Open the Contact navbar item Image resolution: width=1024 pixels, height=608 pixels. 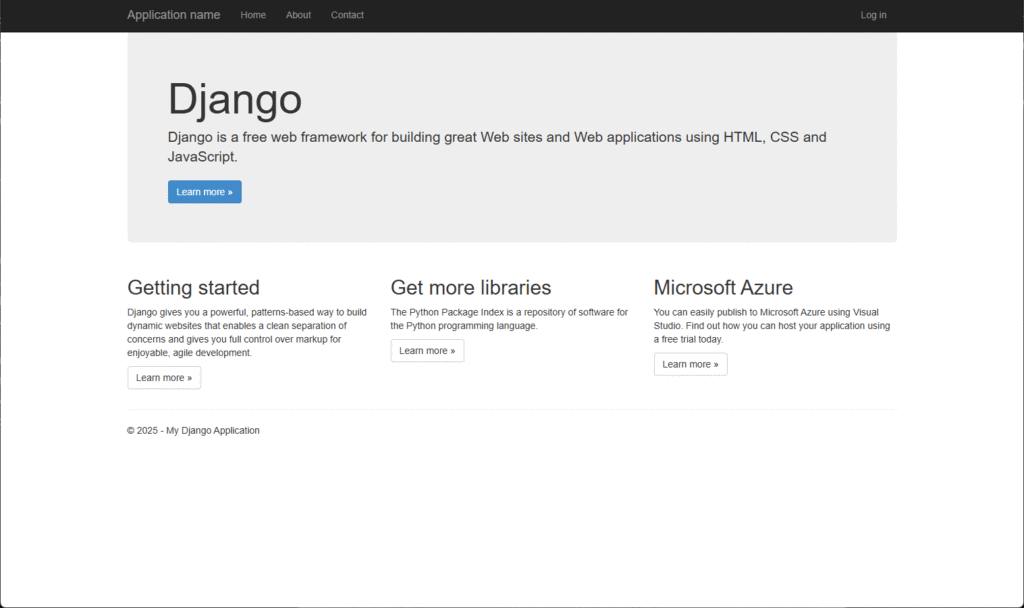pyautogui.click(x=347, y=15)
